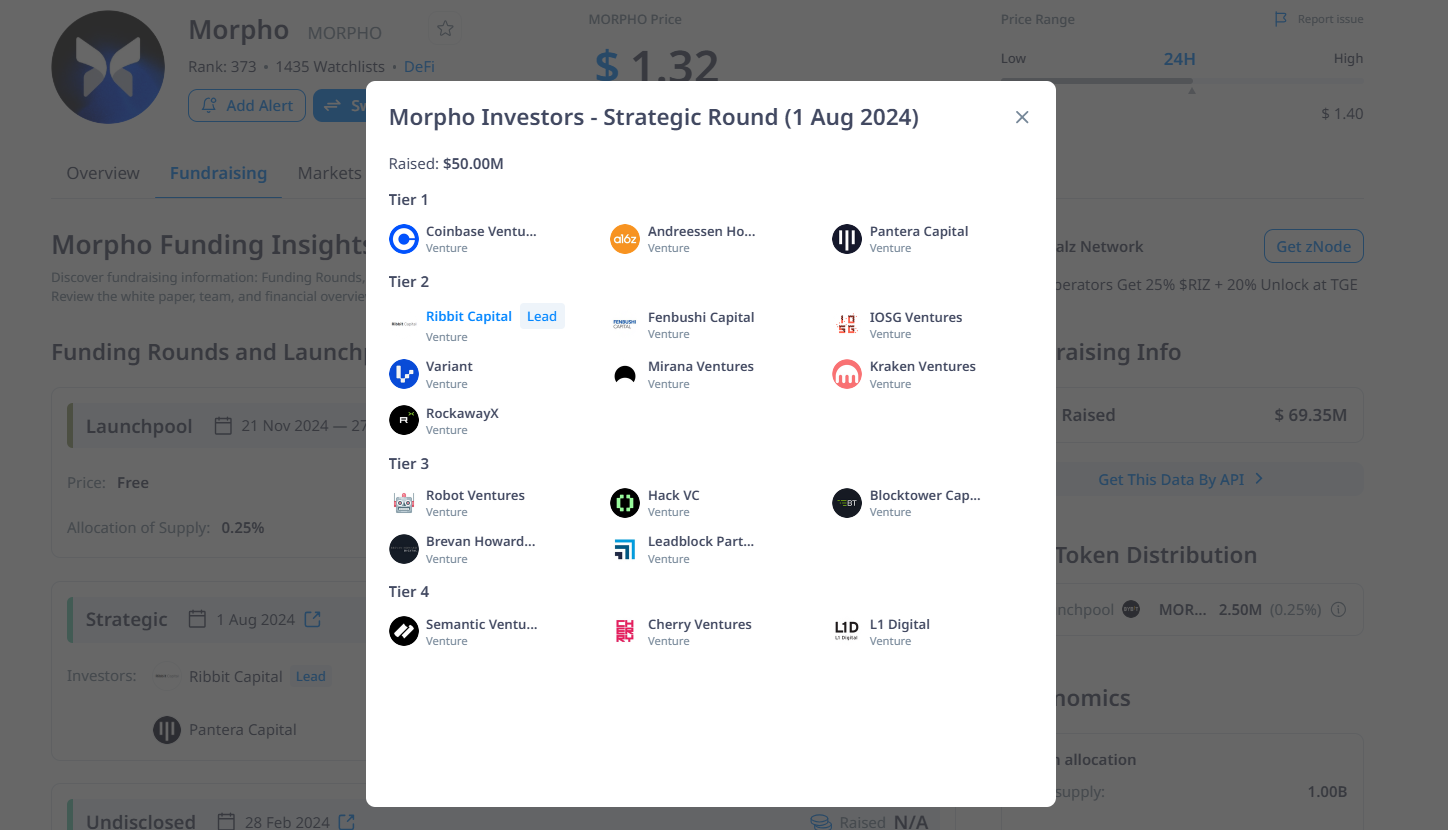Screen dimensions: 1448x830
Task: Click the Cherry Ventures logo
Action: click(625, 631)
